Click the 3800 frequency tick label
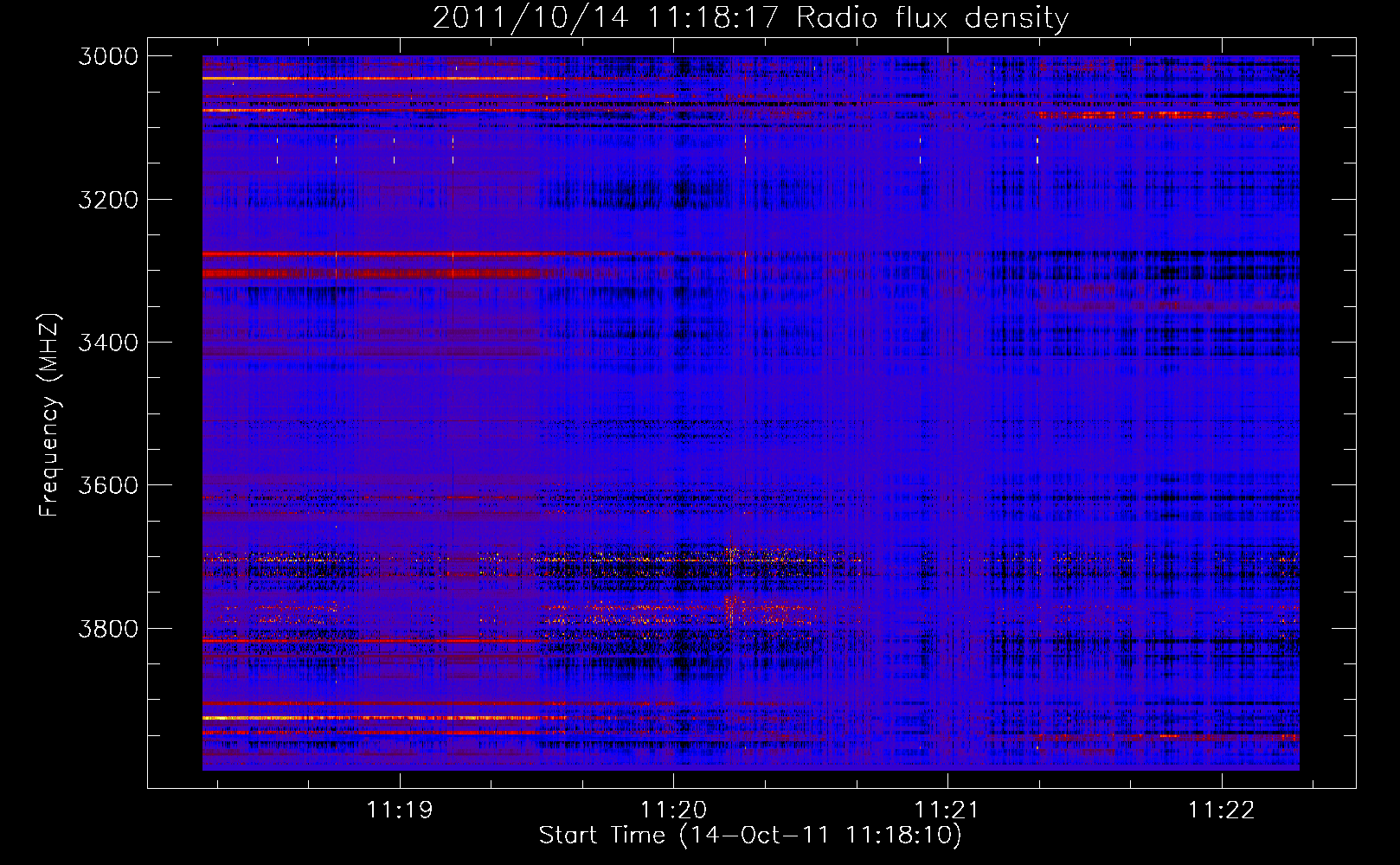This screenshot has width=1400, height=865. [x=108, y=628]
